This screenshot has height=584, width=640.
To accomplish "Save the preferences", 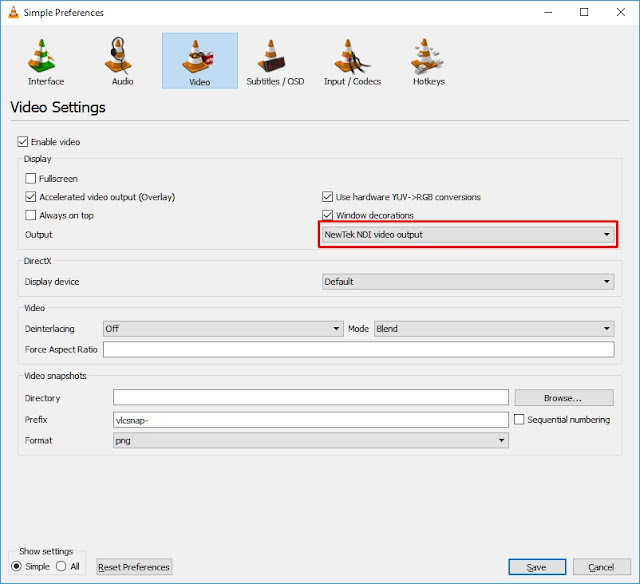I will [x=537, y=567].
